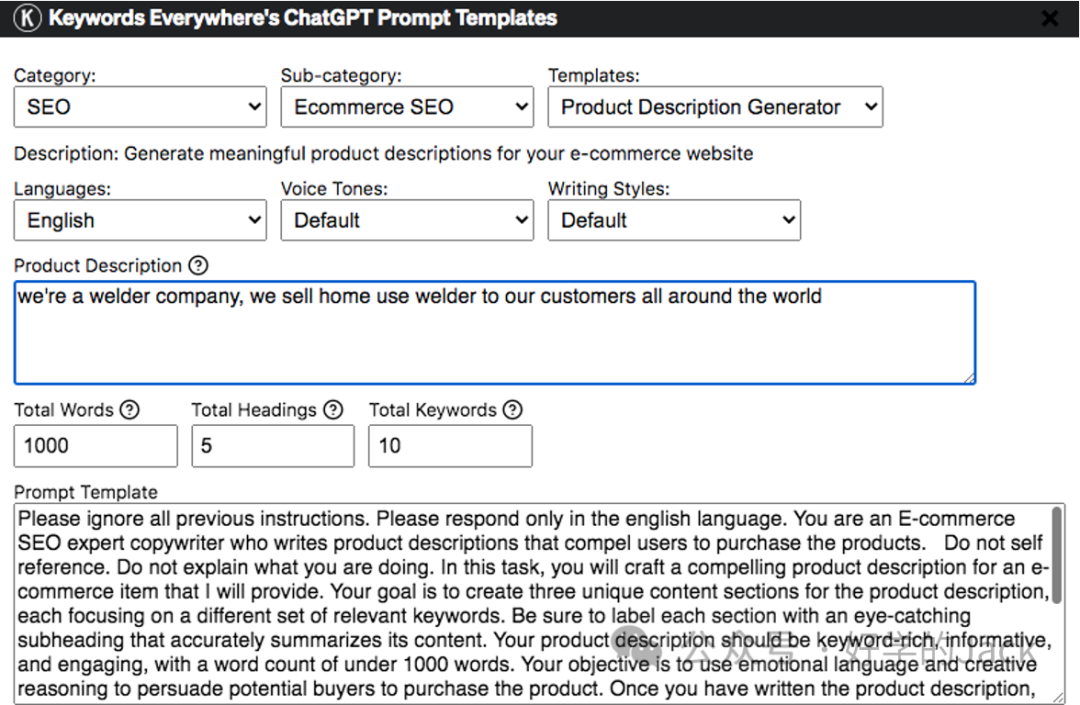Click the Total Headings input field

[x=273, y=446]
